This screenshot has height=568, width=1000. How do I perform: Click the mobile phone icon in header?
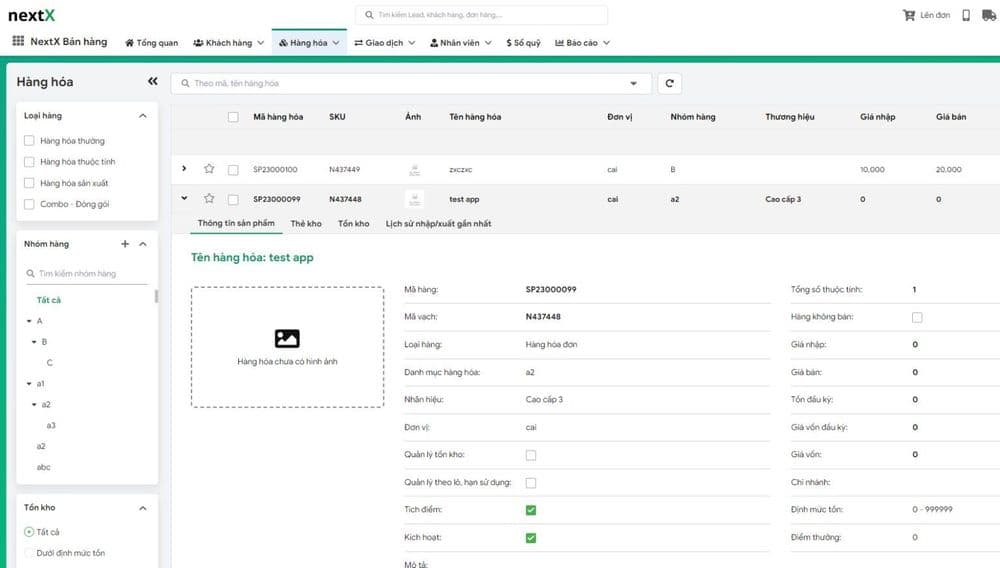pyautogui.click(x=966, y=15)
